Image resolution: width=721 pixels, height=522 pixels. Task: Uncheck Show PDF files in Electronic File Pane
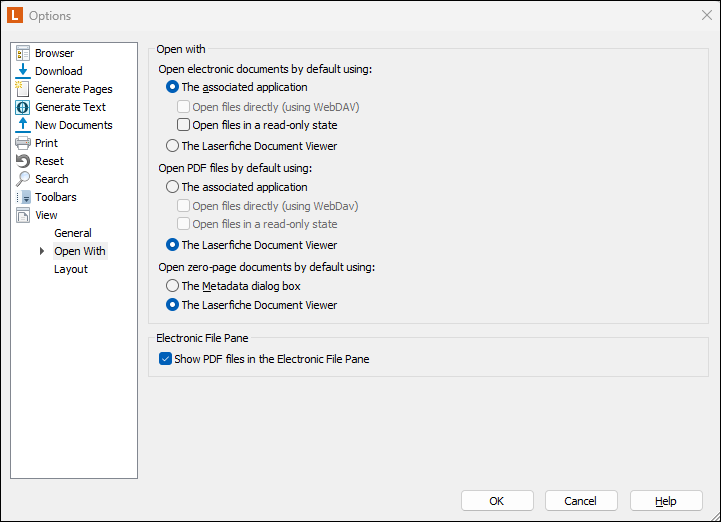165,359
